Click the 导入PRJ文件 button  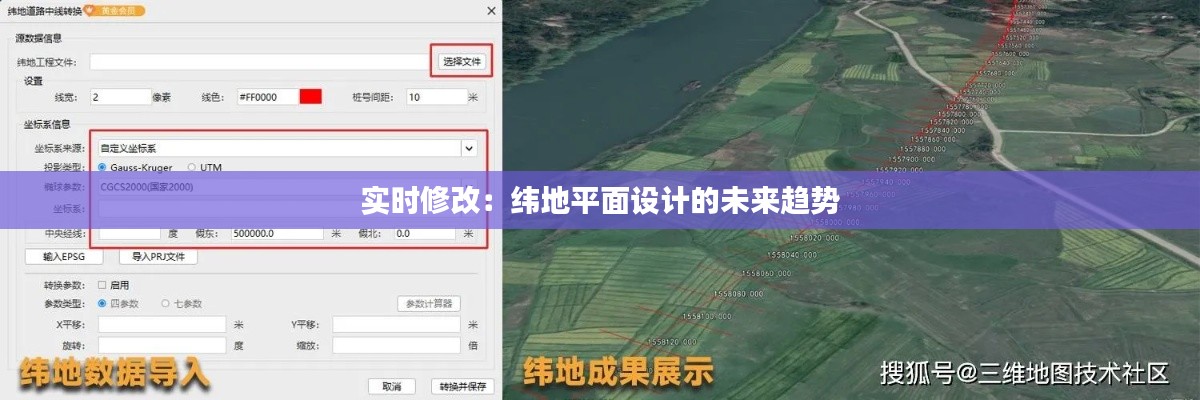click(158, 257)
